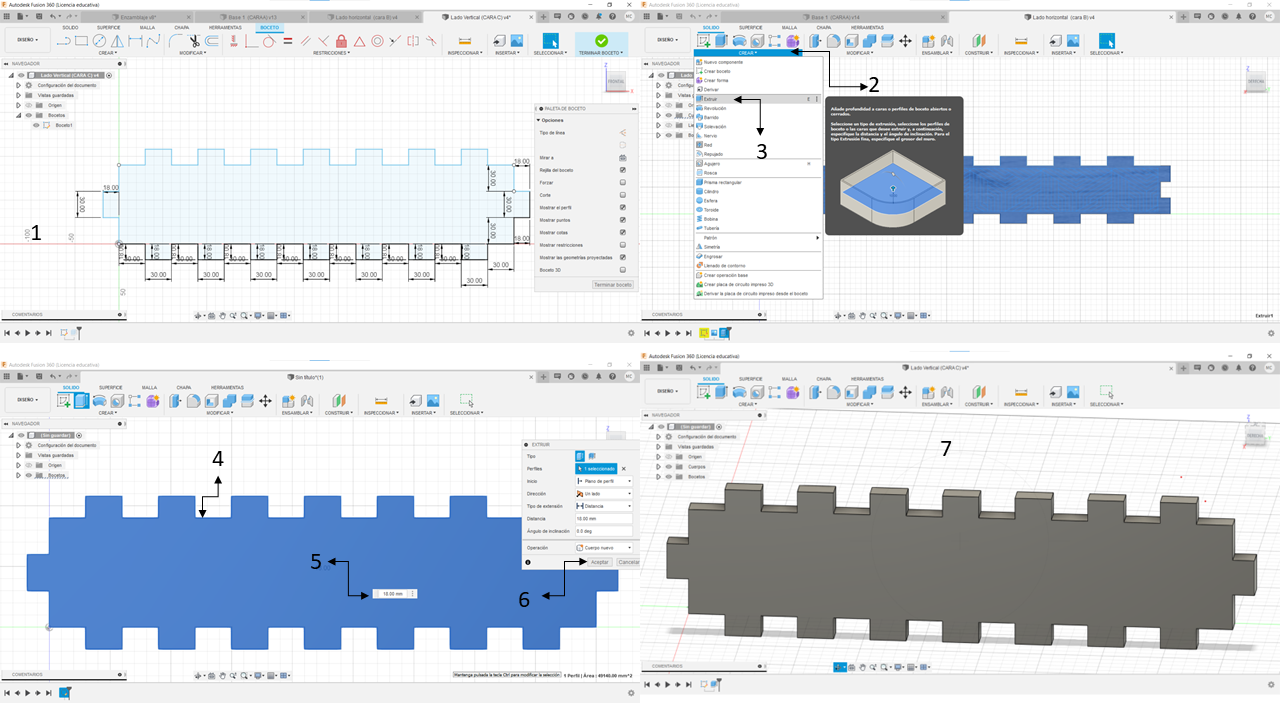Play the timeline in the sketch window
The image size is (1280, 720).
coord(28,332)
